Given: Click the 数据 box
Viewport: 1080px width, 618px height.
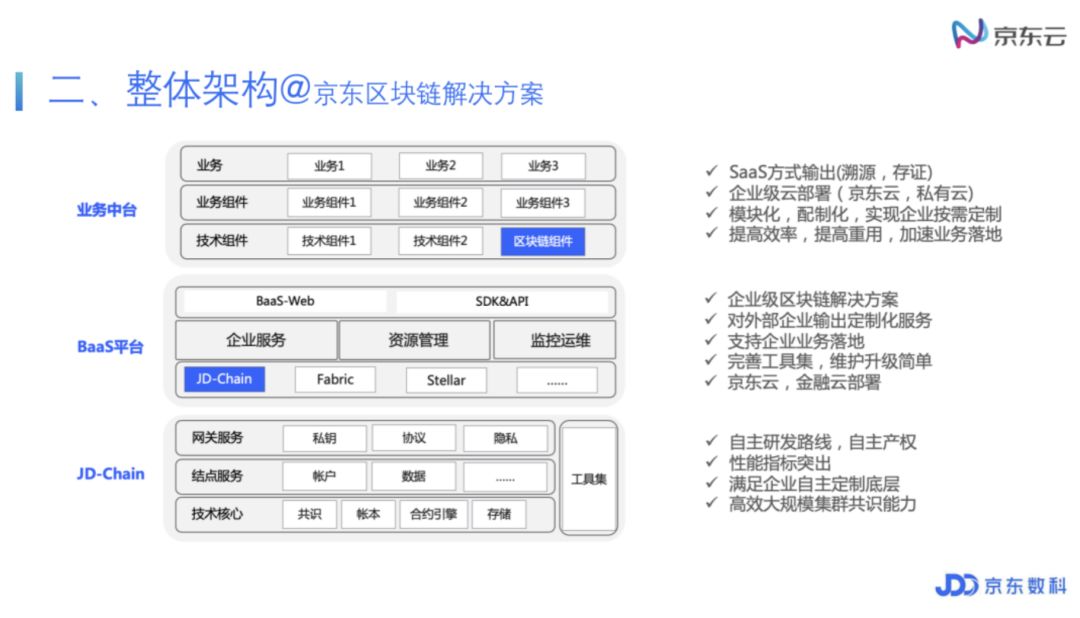Looking at the screenshot, I should [x=414, y=476].
